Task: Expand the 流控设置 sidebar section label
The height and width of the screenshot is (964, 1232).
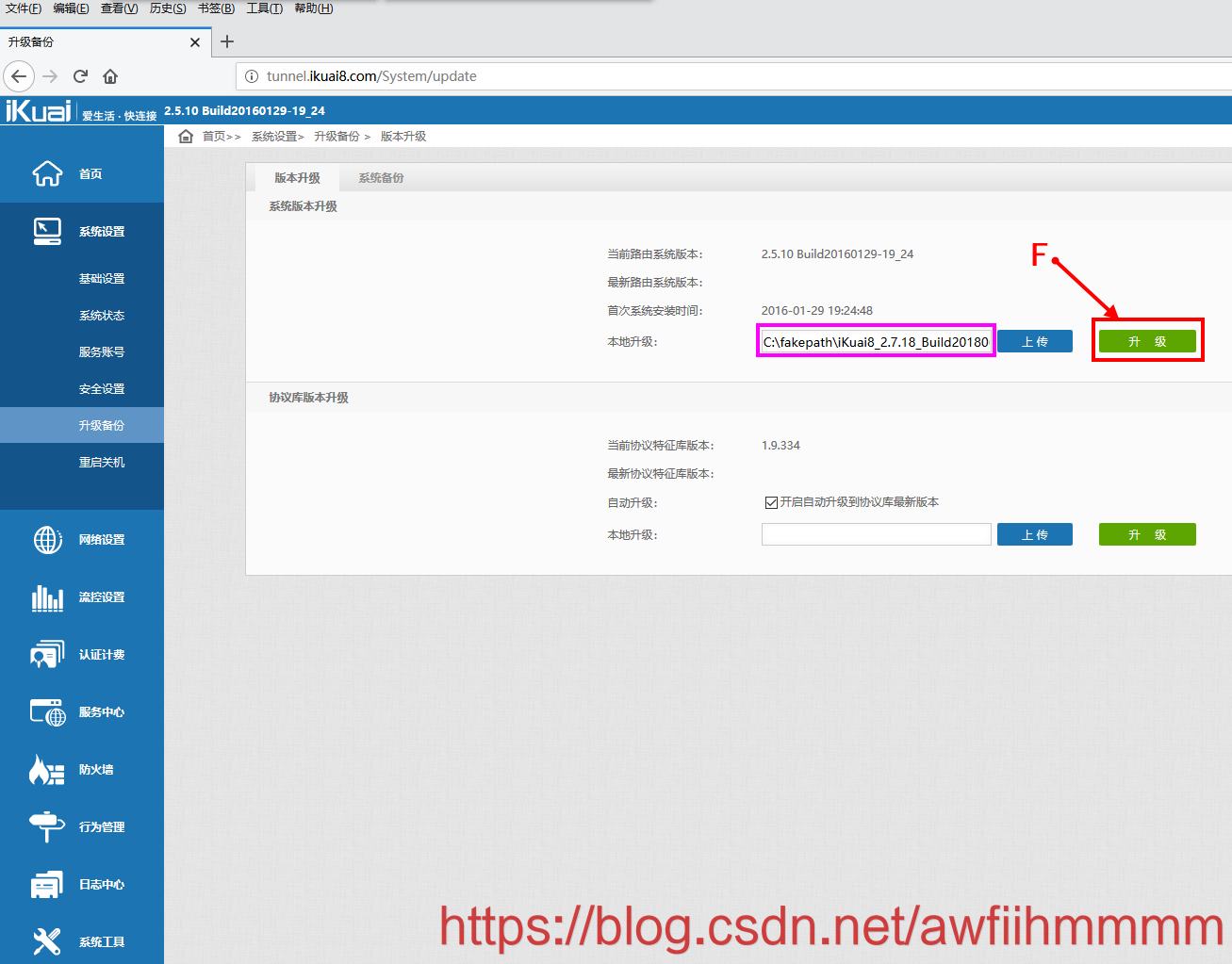Action: (x=102, y=597)
